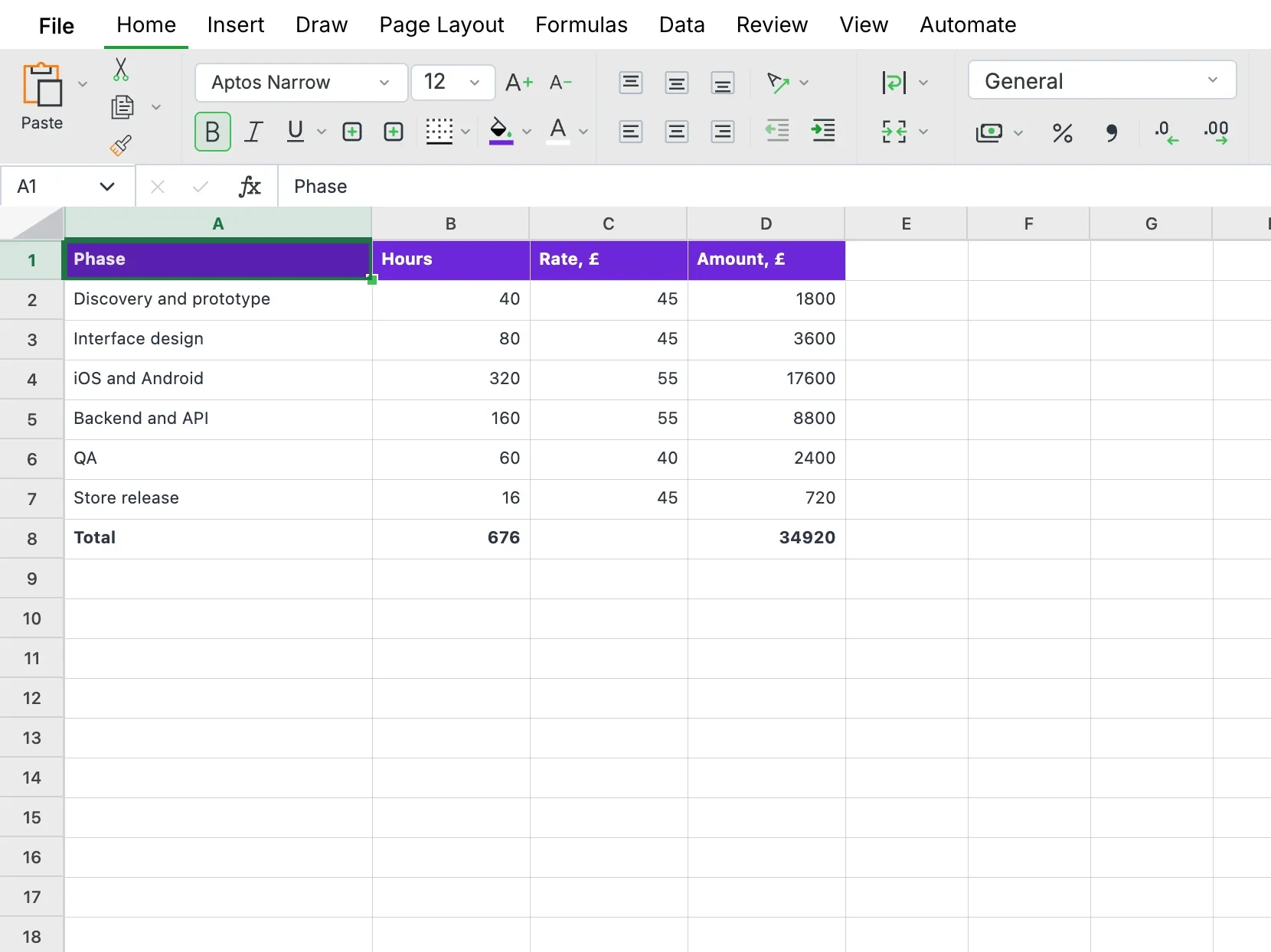Center text horizontally
The width and height of the screenshot is (1271, 952).
[677, 132]
